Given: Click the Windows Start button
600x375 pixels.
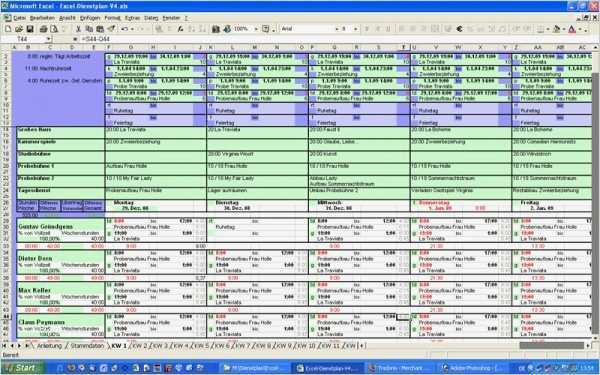Looking at the screenshot, I should [22, 368].
